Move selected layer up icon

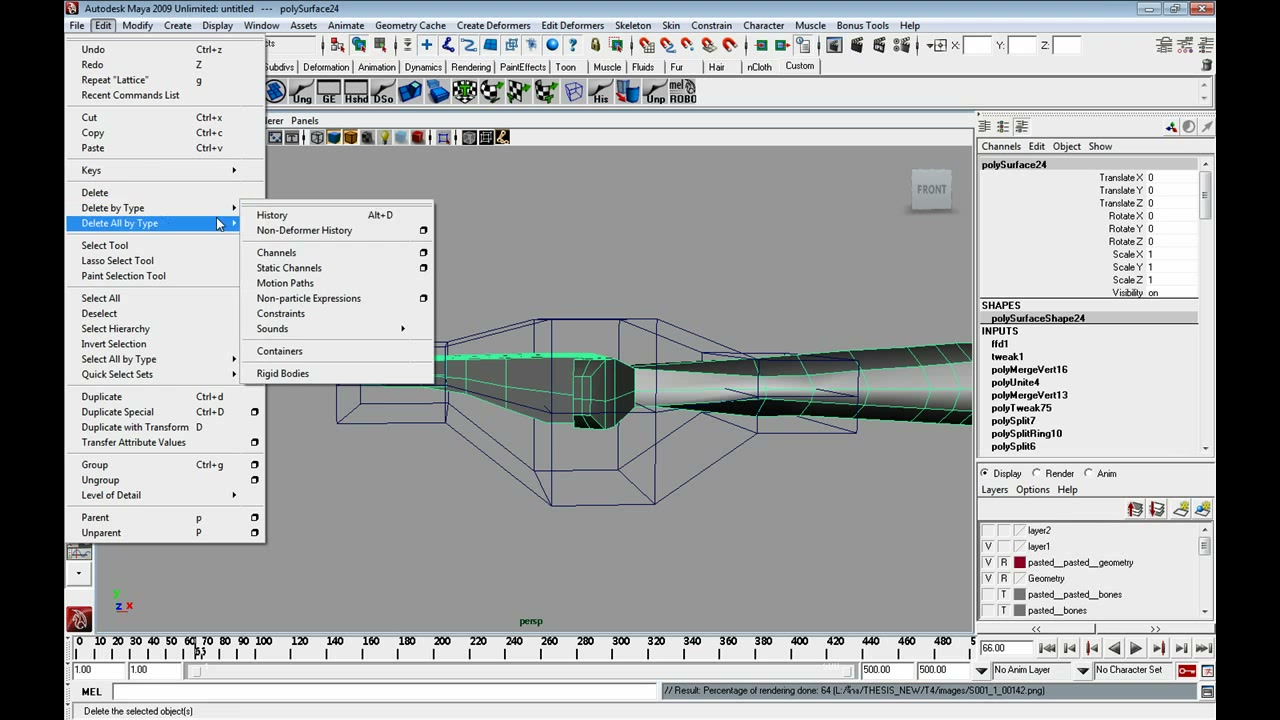[1135, 509]
